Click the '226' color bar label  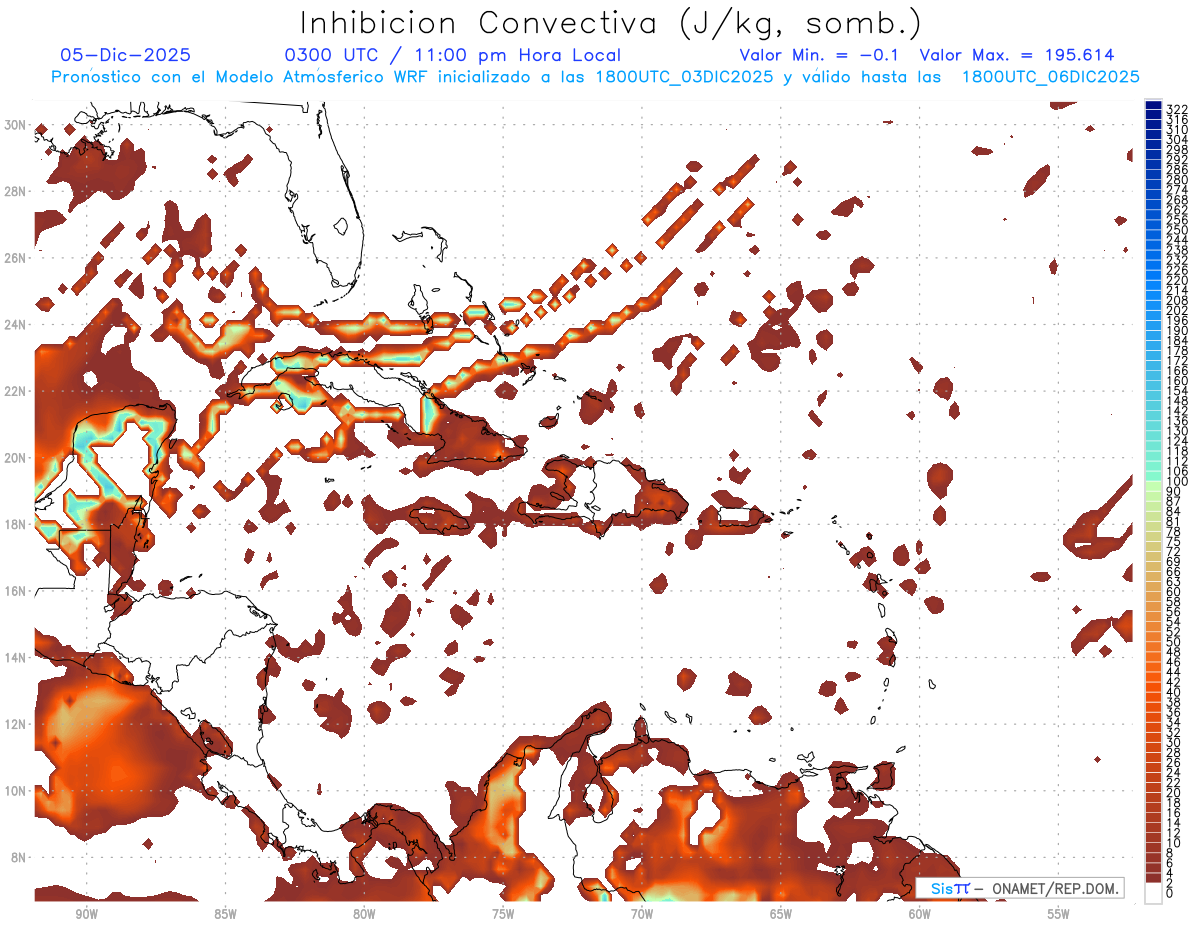coord(1177,270)
